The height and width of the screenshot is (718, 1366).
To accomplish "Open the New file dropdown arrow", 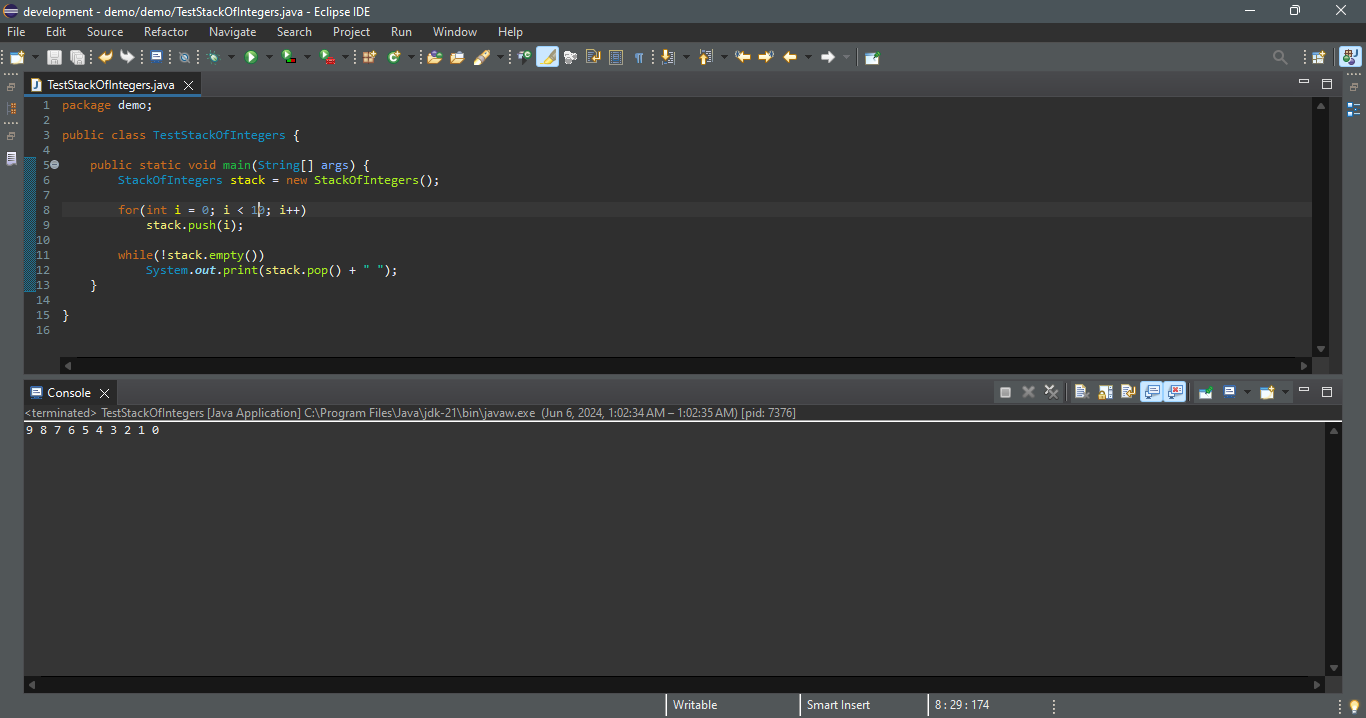I will 36,57.
